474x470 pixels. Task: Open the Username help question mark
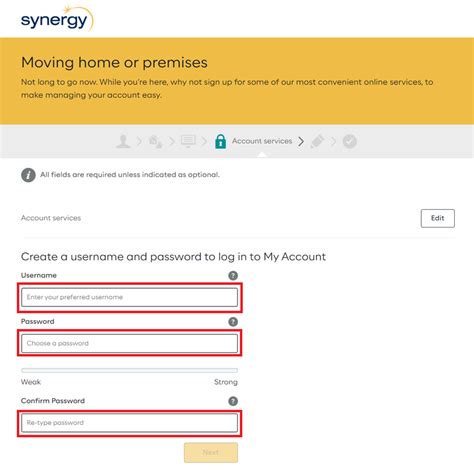pos(233,276)
